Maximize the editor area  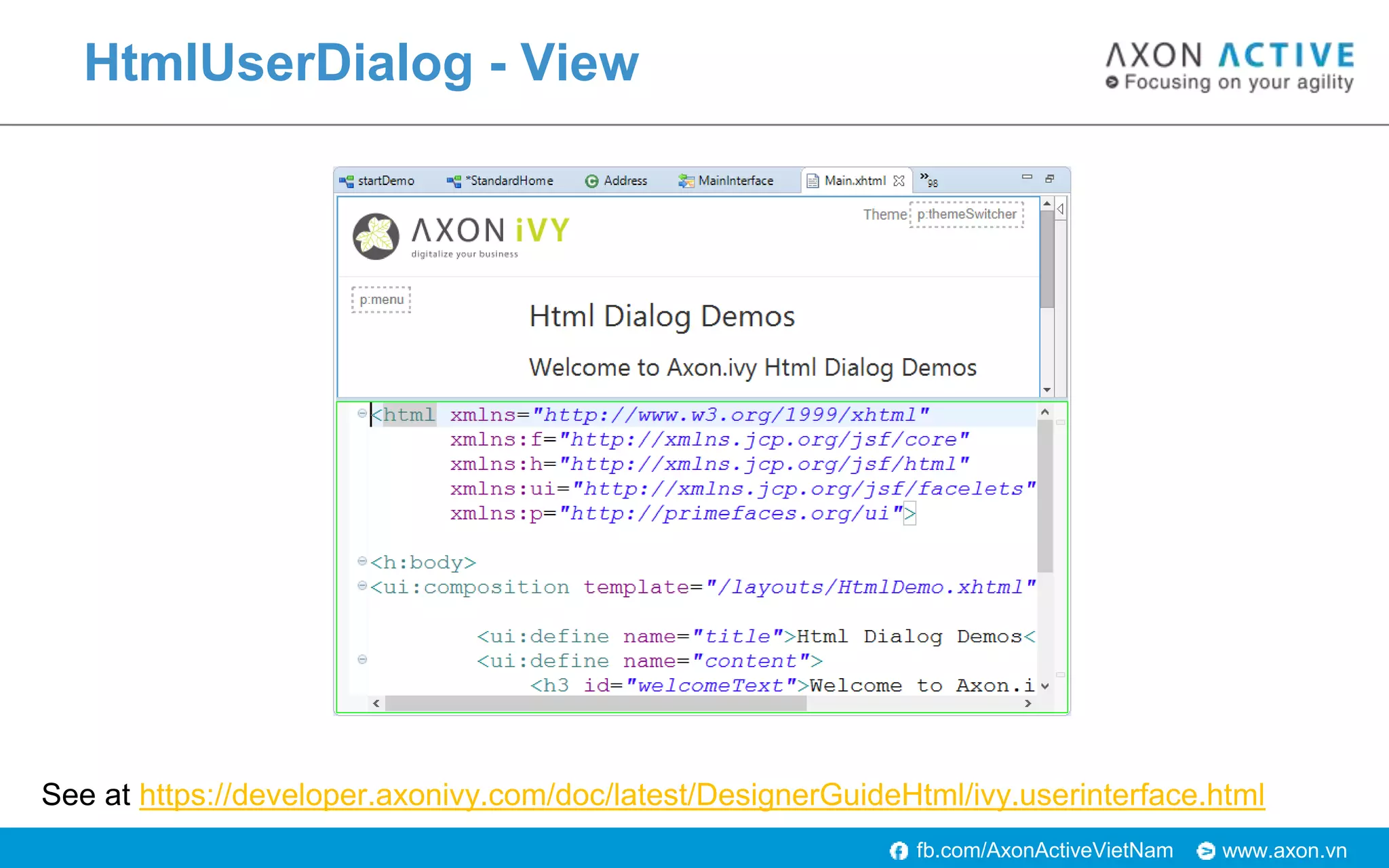[x=1050, y=178]
